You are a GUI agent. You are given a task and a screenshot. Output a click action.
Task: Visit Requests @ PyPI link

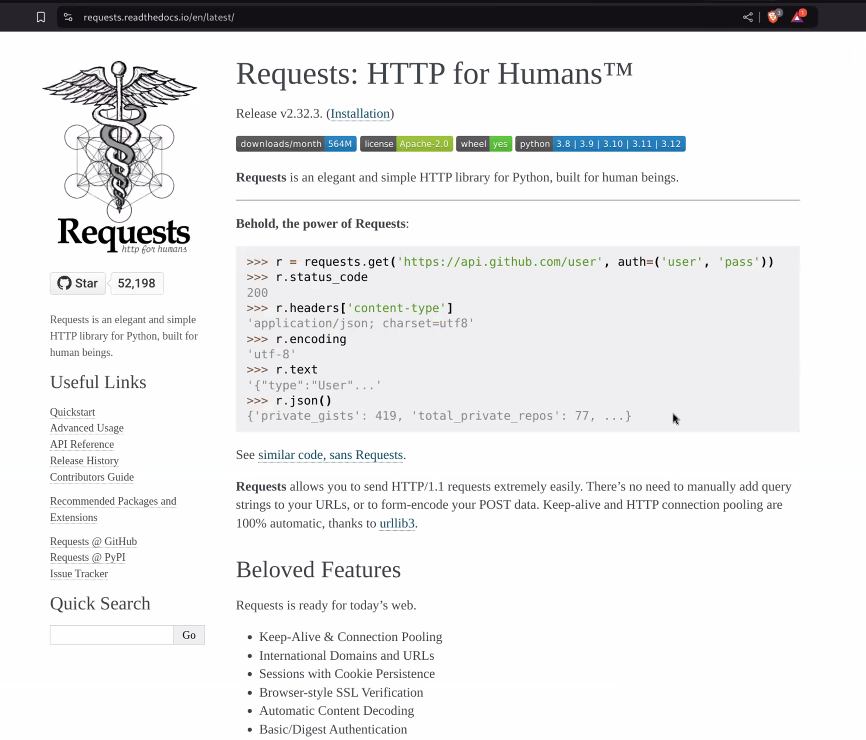[88, 558]
